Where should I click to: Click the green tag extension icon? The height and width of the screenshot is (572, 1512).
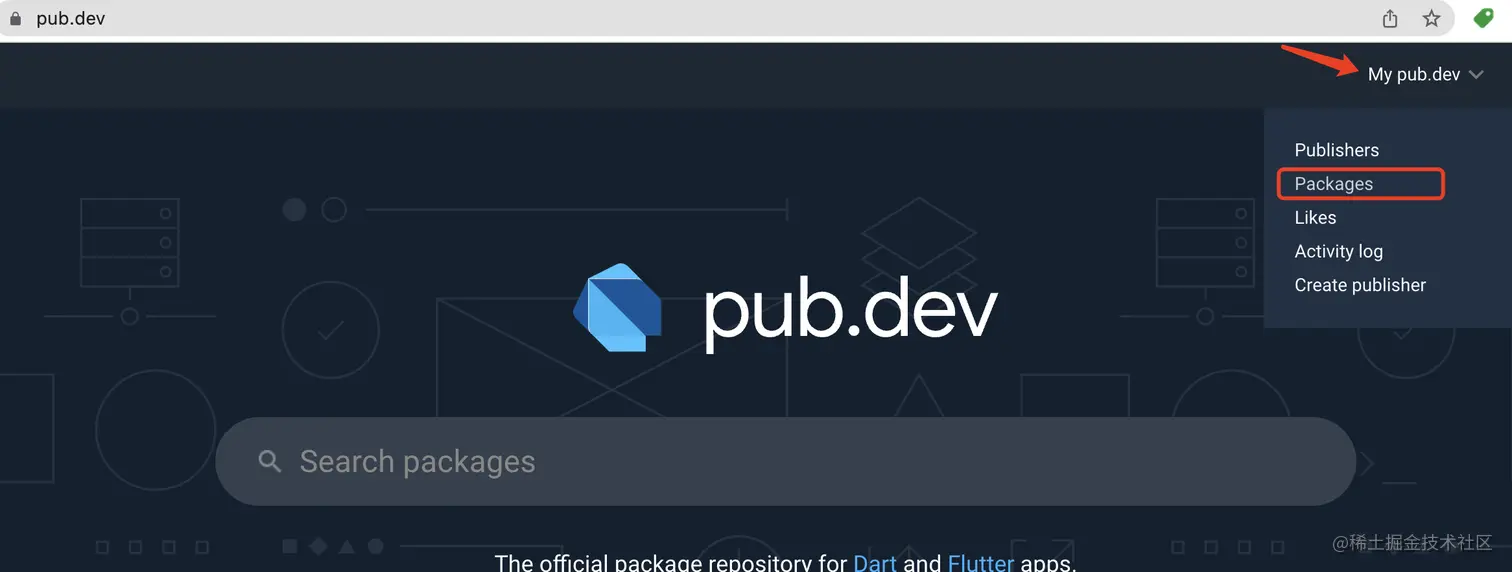click(1484, 18)
